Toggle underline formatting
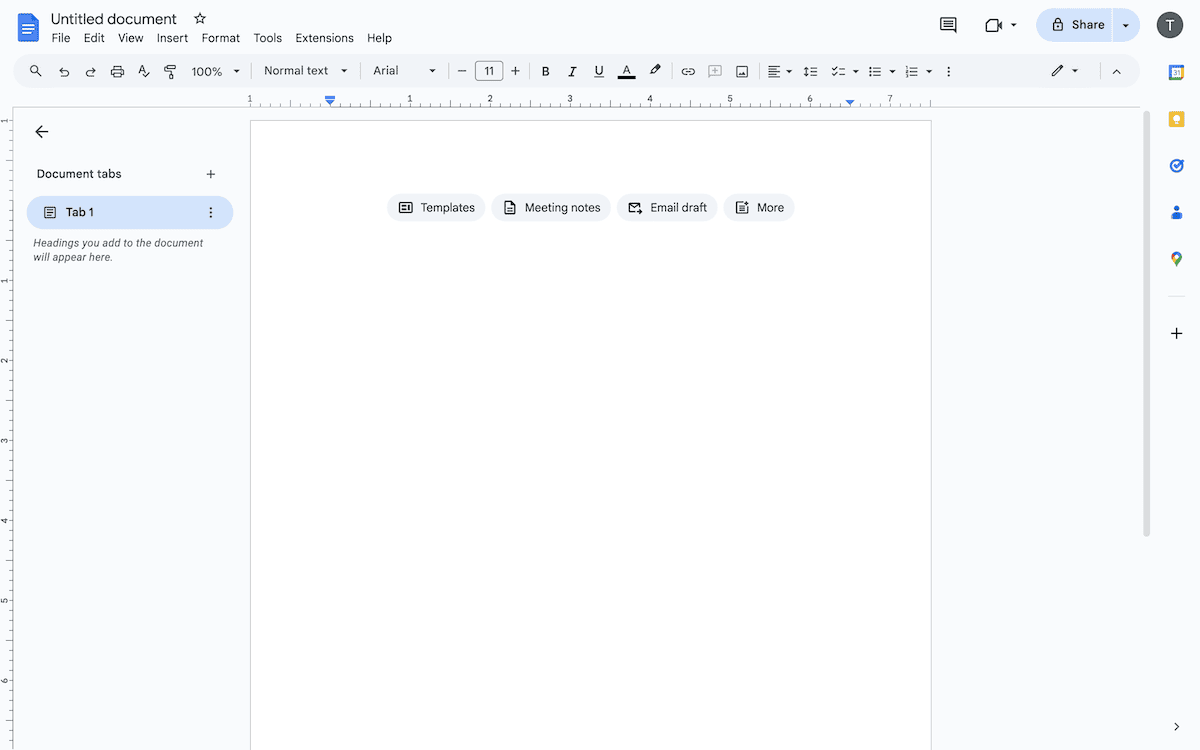The width and height of the screenshot is (1200, 750). (599, 71)
